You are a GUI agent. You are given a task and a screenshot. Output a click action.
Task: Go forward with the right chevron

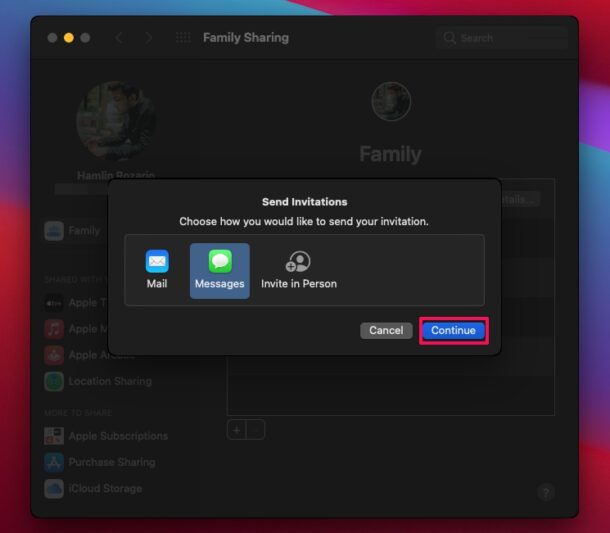click(148, 38)
